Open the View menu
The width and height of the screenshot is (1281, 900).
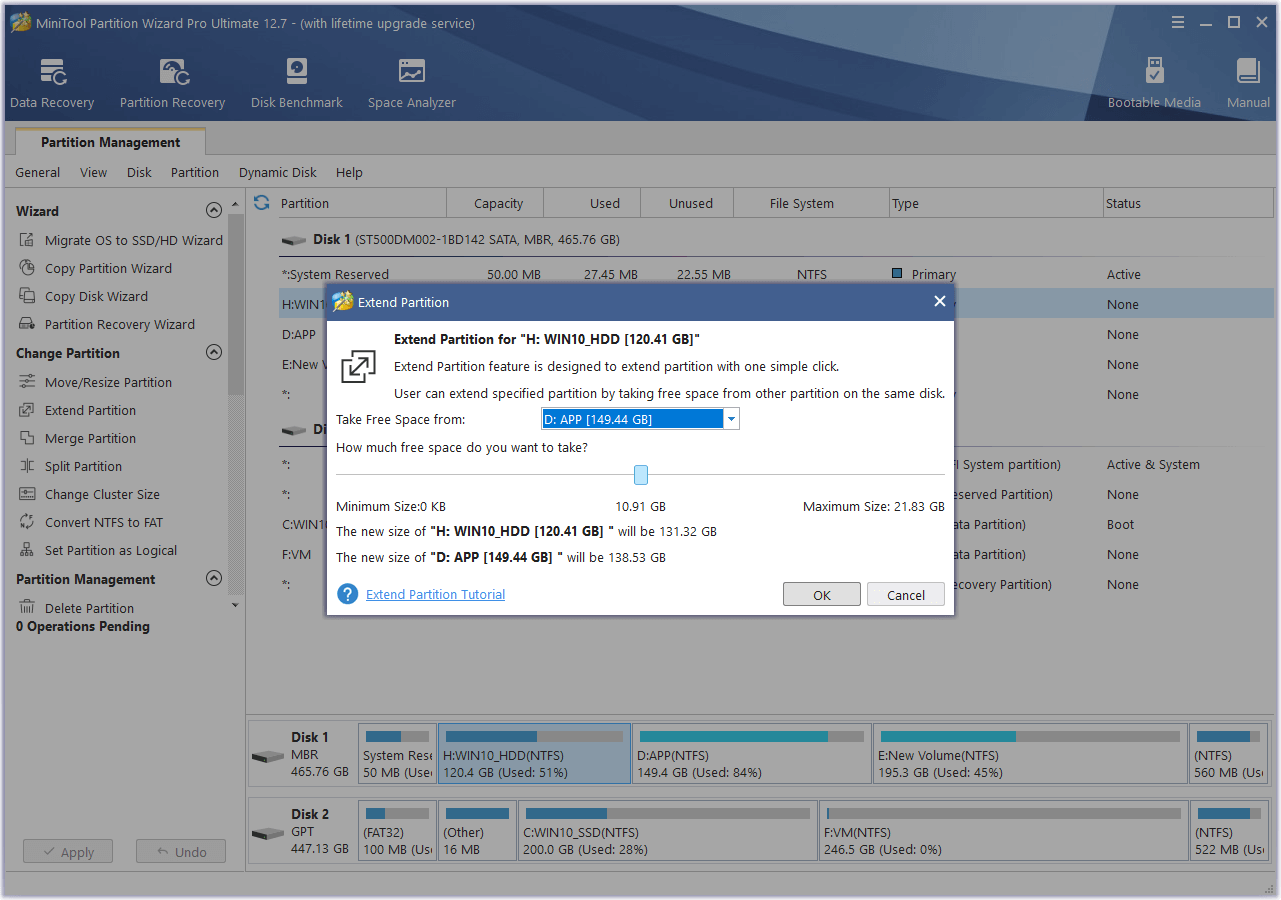[93, 172]
